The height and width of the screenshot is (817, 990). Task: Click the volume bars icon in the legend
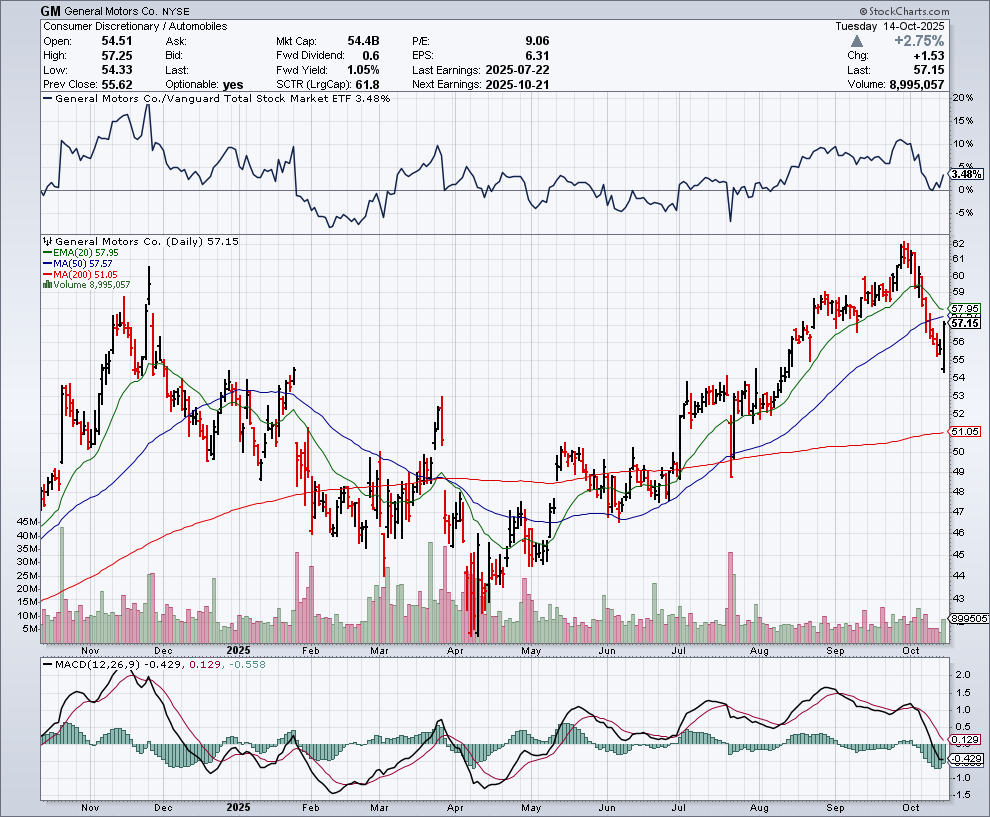coord(46,284)
